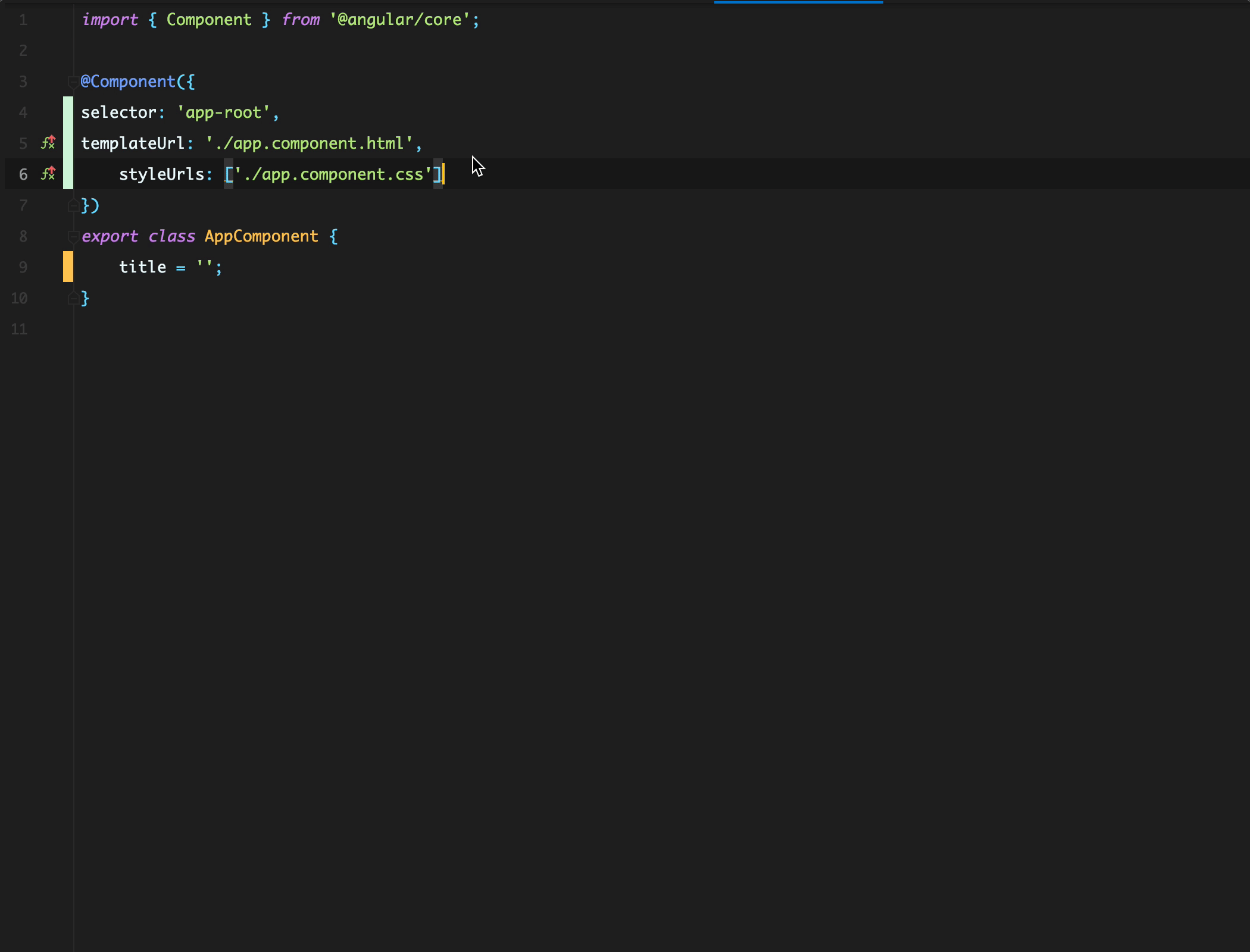Click the export keyword on line 8
The image size is (1250, 952).
click(x=111, y=236)
